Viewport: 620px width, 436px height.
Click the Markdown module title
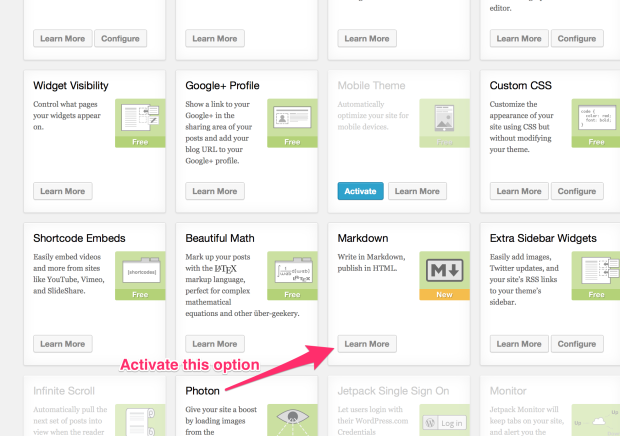click(x=363, y=238)
